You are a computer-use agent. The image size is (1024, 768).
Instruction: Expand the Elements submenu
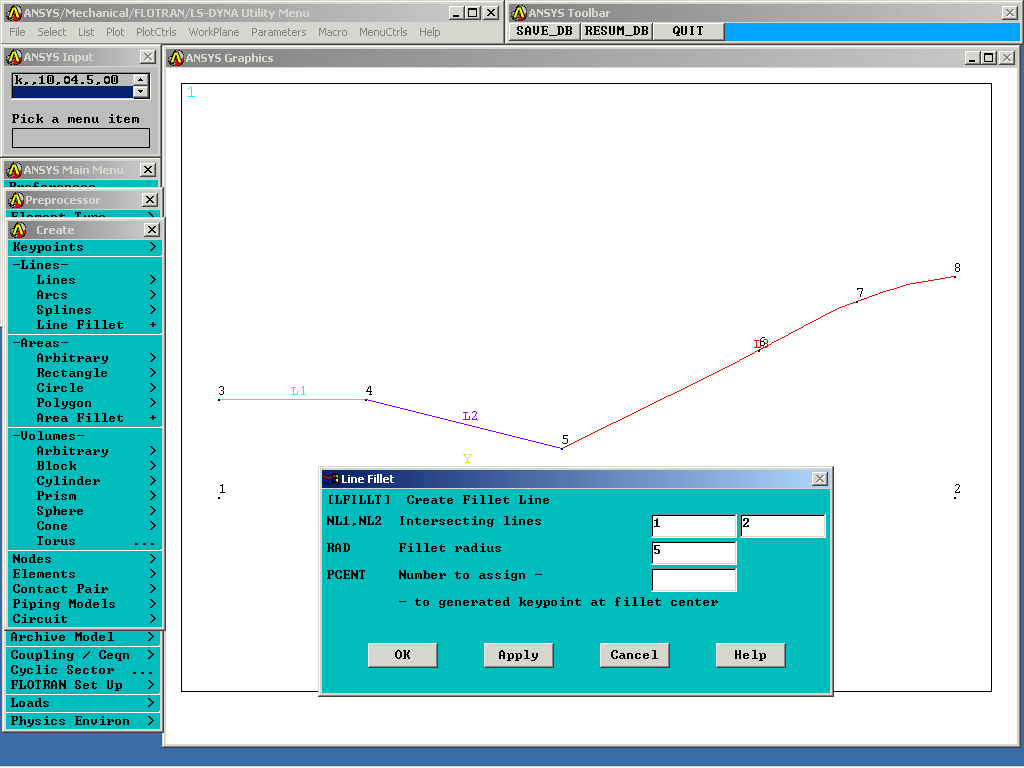pyautogui.click(x=84, y=575)
